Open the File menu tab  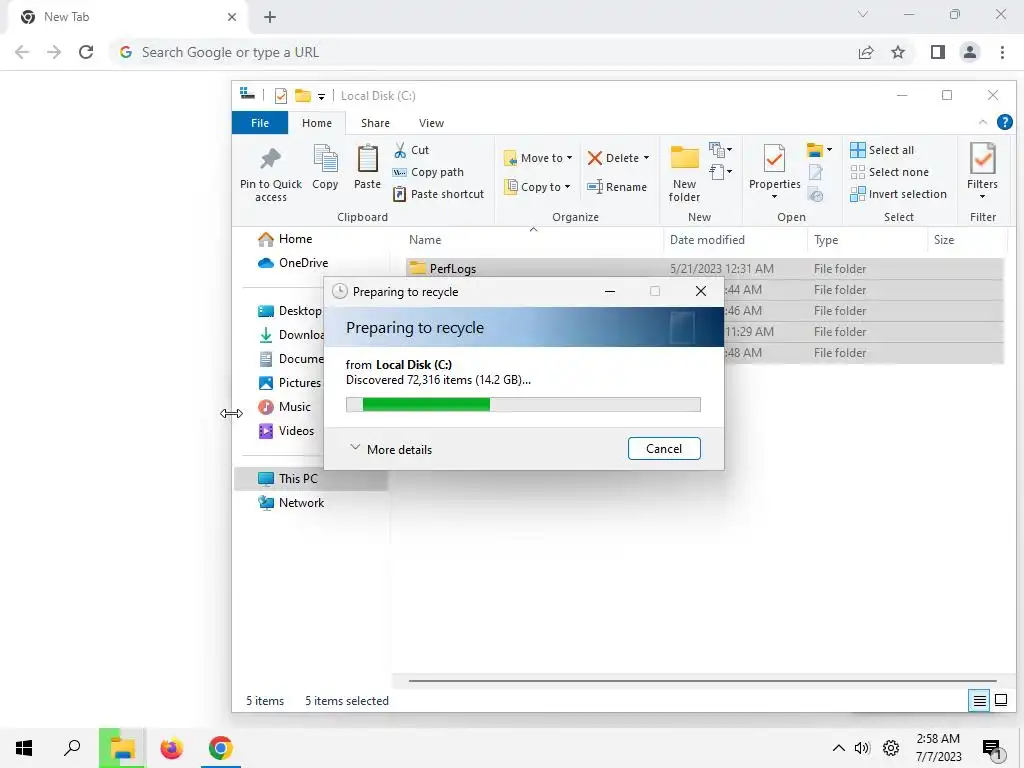(x=260, y=123)
